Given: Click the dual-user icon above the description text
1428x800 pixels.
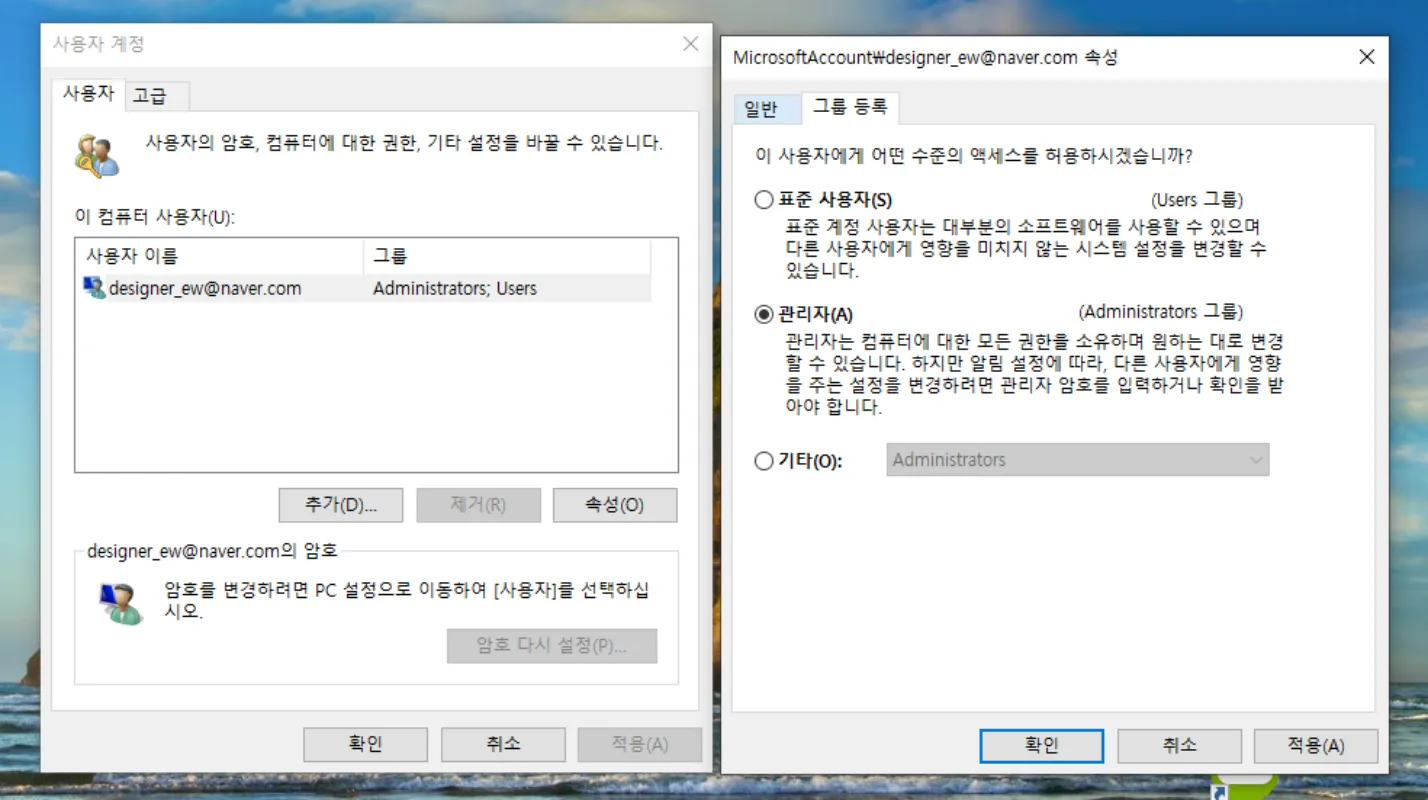Looking at the screenshot, I should 95,155.
